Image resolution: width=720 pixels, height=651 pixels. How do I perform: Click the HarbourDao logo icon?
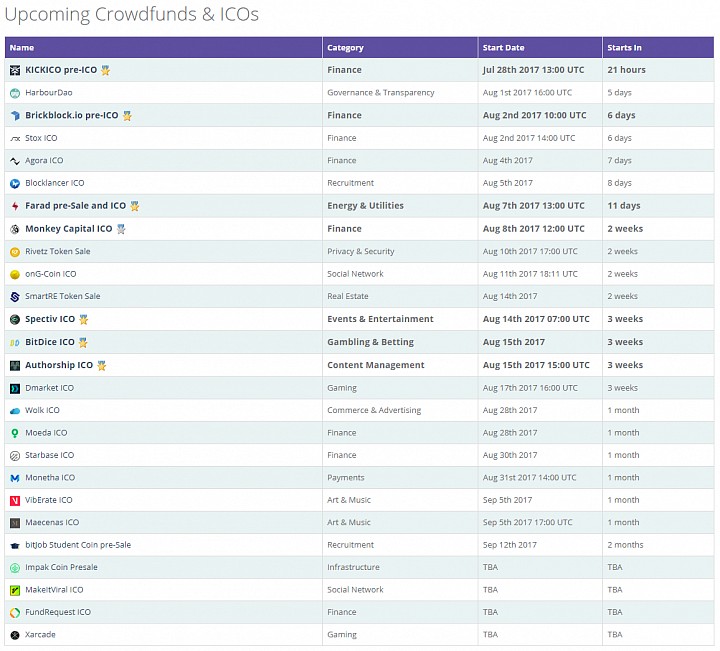click(x=15, y=93)
